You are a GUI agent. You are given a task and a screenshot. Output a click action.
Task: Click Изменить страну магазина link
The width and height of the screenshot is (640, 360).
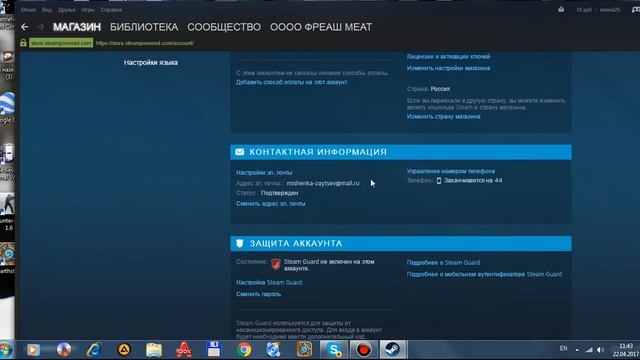(x=443, y=116)
